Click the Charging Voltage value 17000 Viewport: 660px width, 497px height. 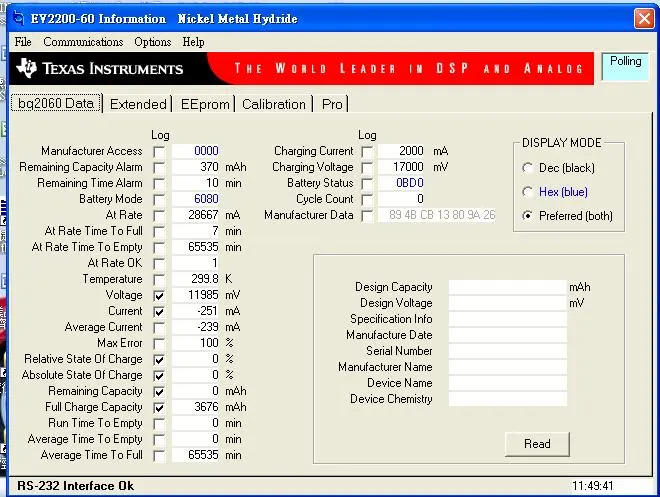(x=402, y=167)
